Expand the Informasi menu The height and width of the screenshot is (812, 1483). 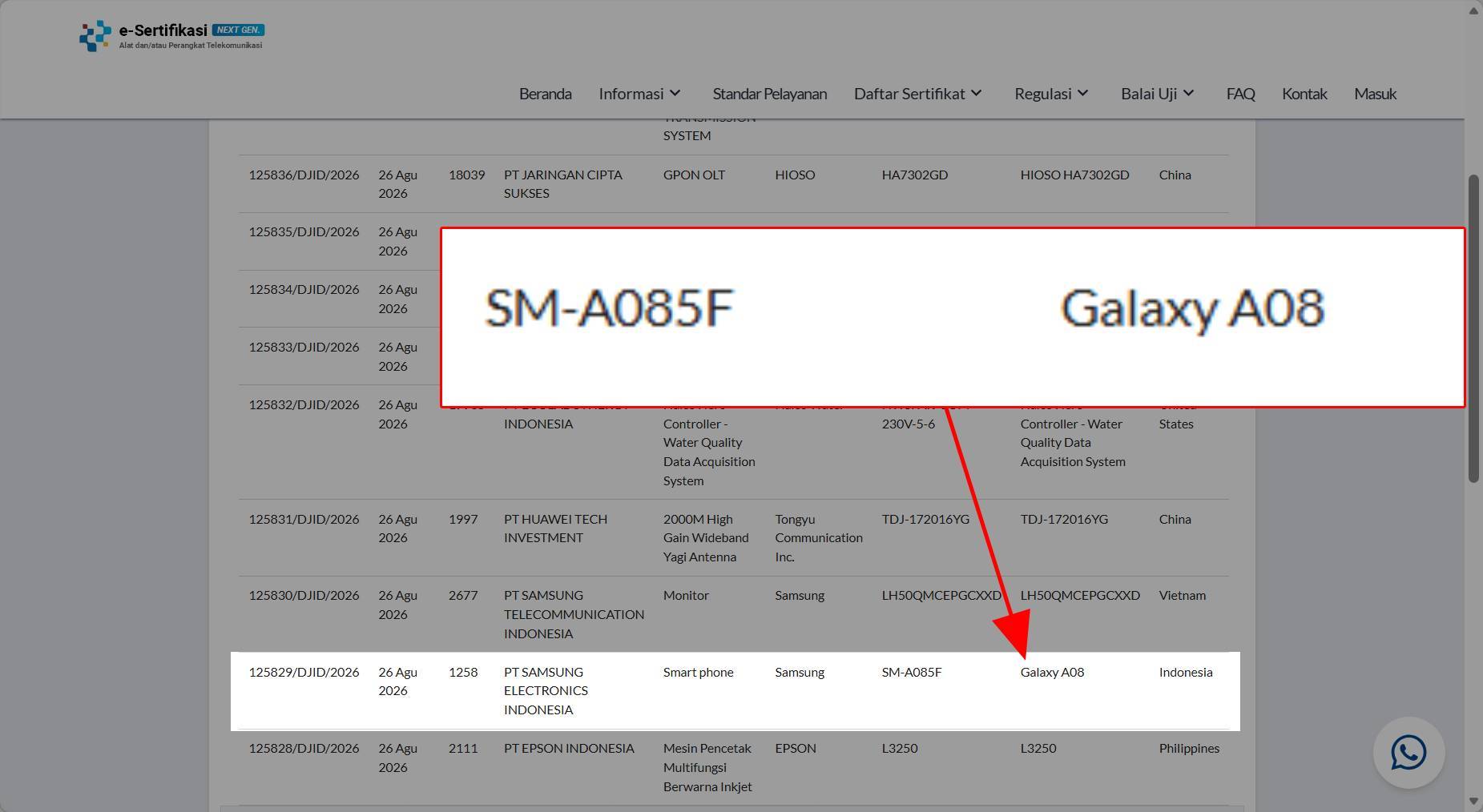[x=640, y=94]
